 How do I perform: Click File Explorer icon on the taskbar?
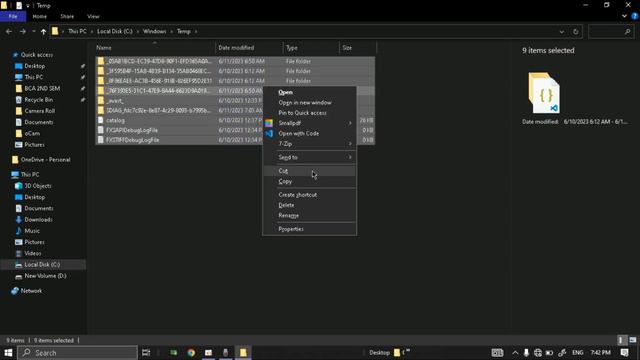[x=243, y=353]
